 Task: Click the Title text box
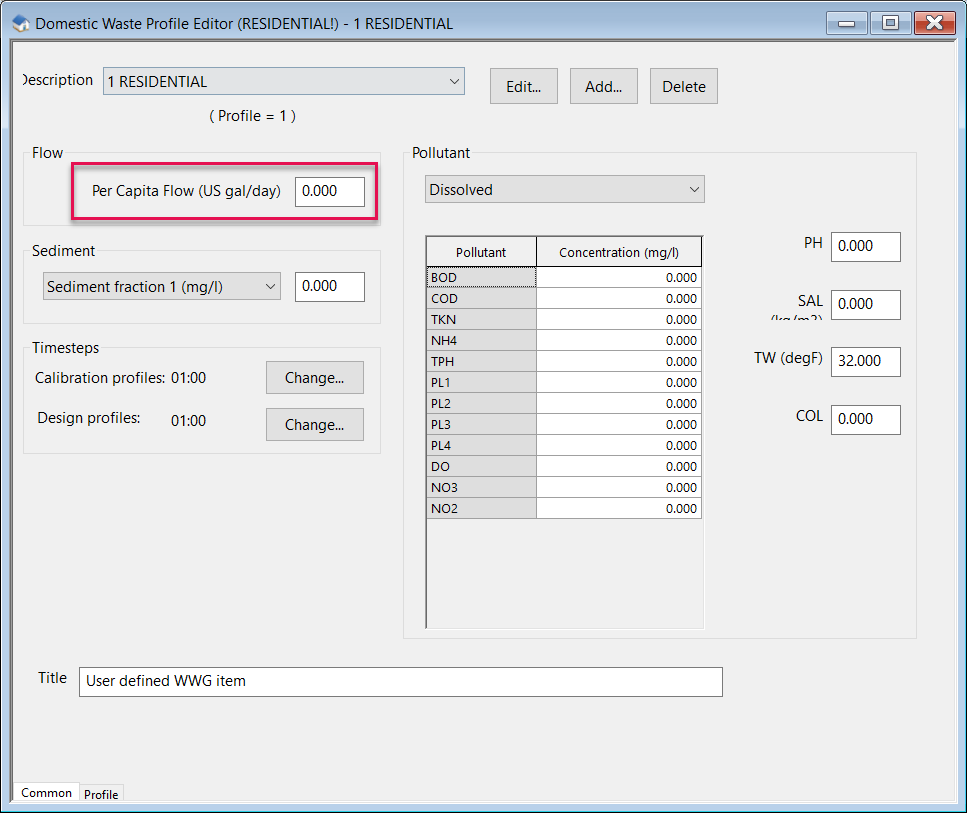(400, 681)
